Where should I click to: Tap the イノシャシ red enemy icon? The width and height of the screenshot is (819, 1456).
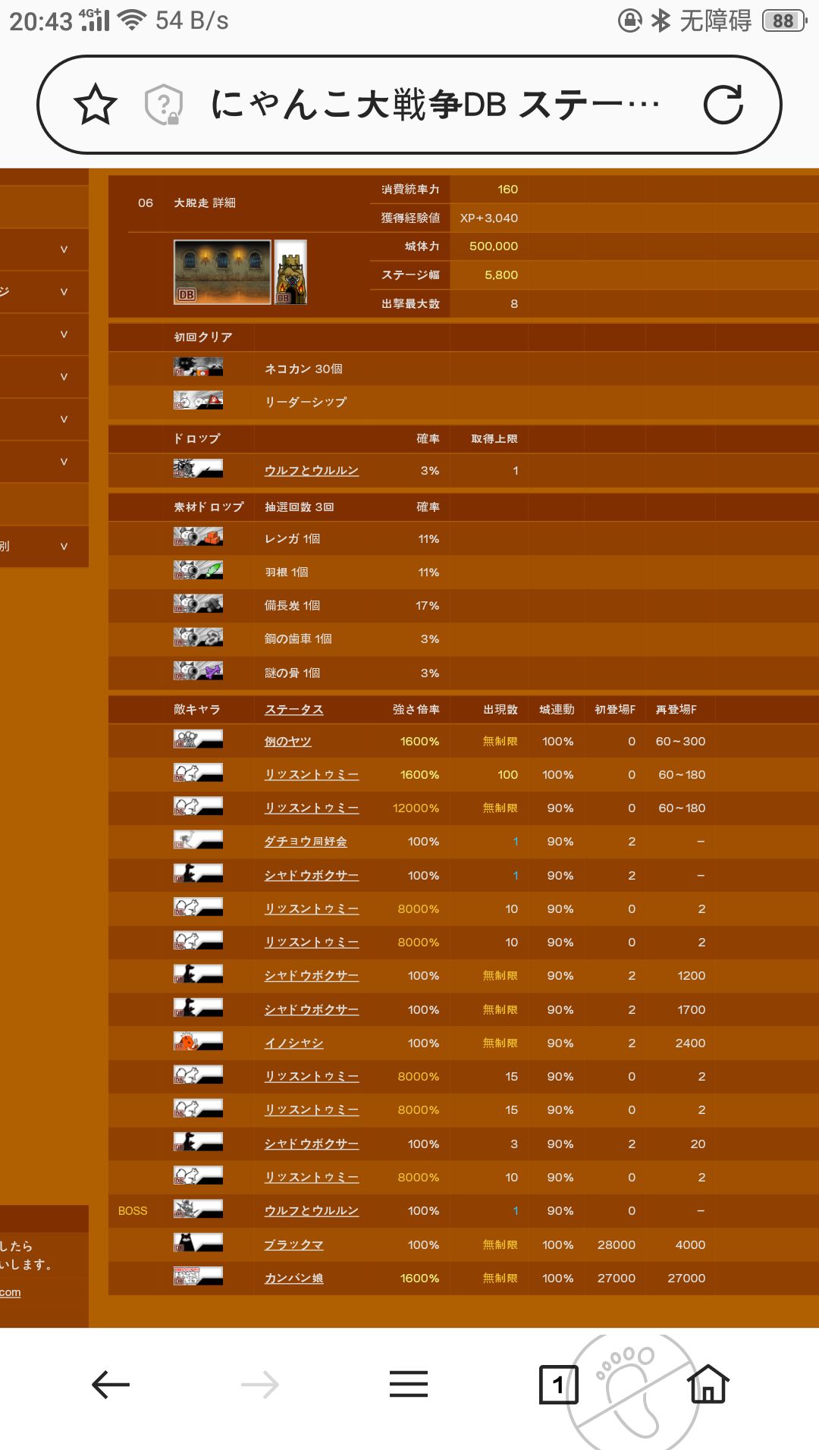coord(198,1042)
